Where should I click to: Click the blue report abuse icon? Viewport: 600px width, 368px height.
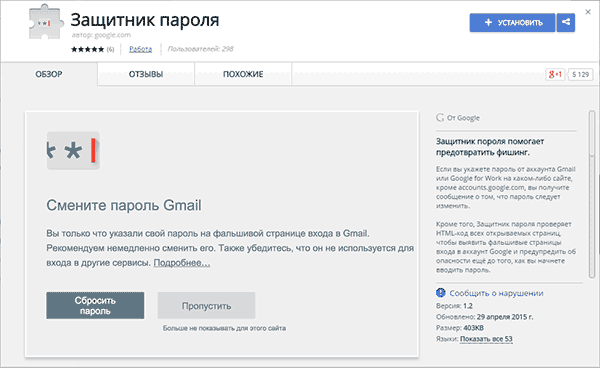click(x=441, y=293)
